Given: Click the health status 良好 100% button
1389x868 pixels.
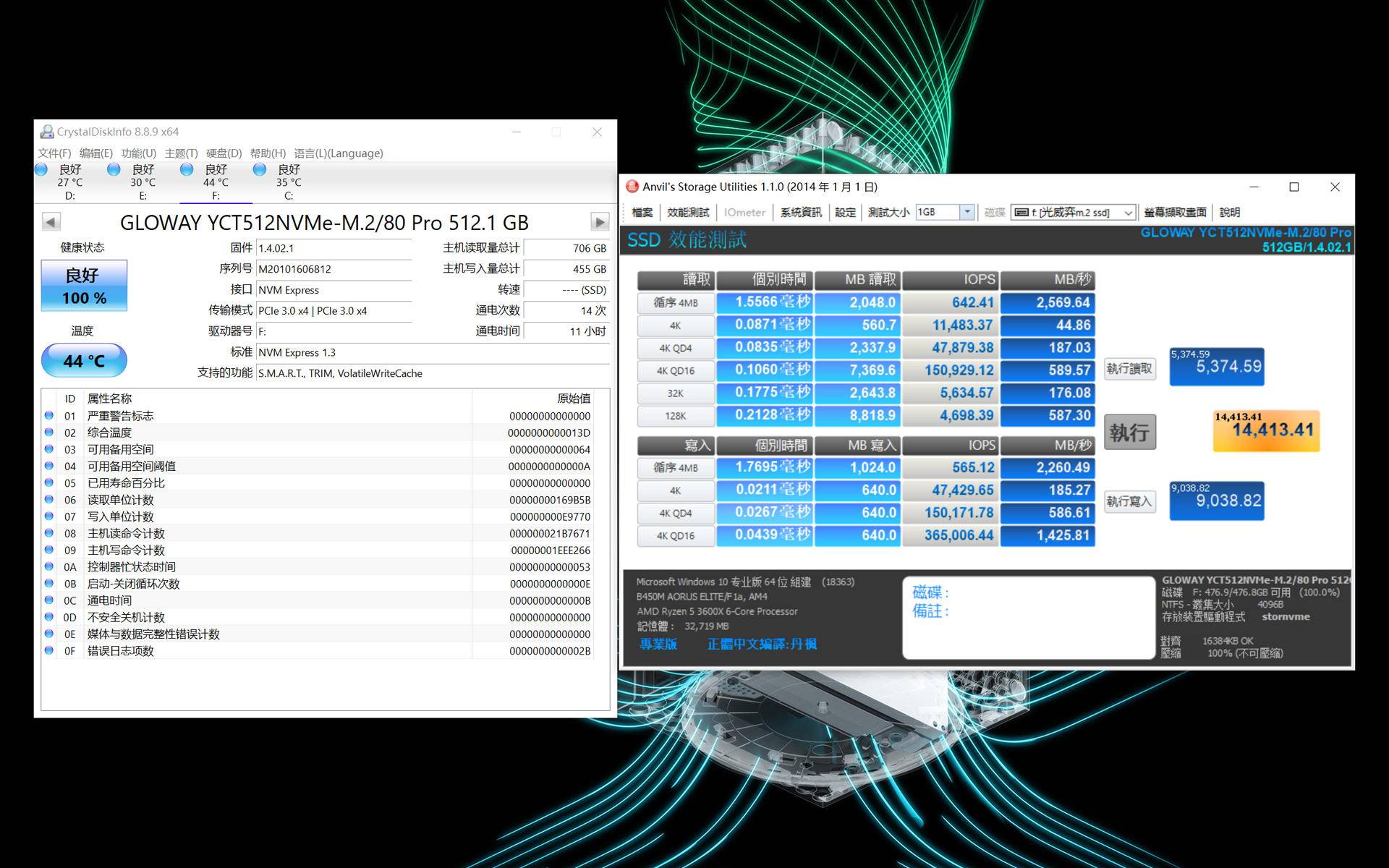Looking at the screenshot, I should coord(84,286).
